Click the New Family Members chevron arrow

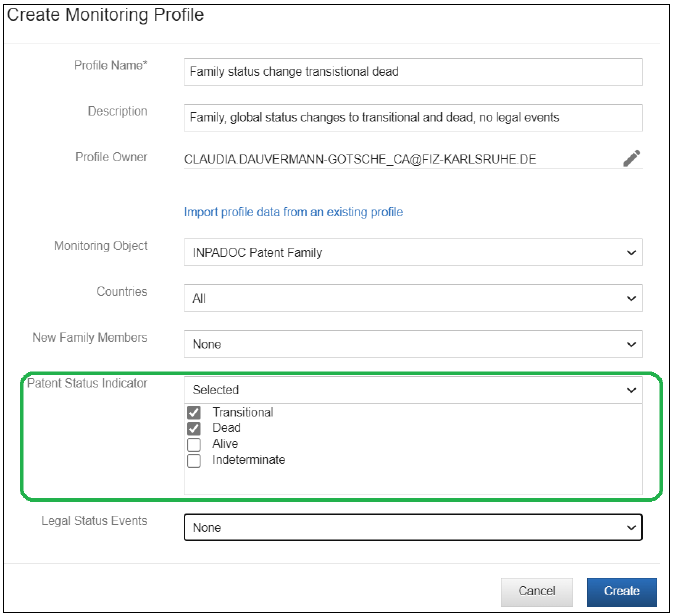click(631, 344)
